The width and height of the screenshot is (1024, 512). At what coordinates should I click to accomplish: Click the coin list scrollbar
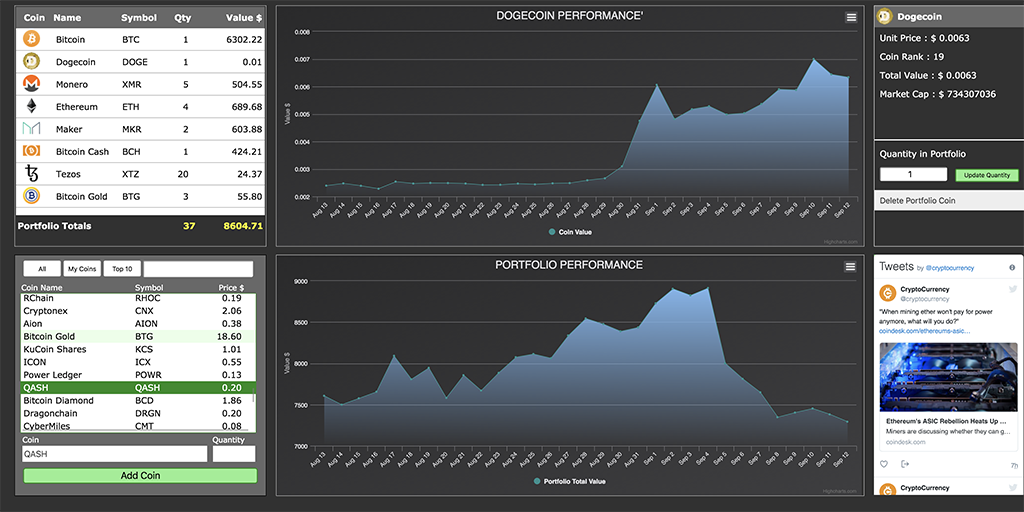pyautogui.click(x=253, y=397)
